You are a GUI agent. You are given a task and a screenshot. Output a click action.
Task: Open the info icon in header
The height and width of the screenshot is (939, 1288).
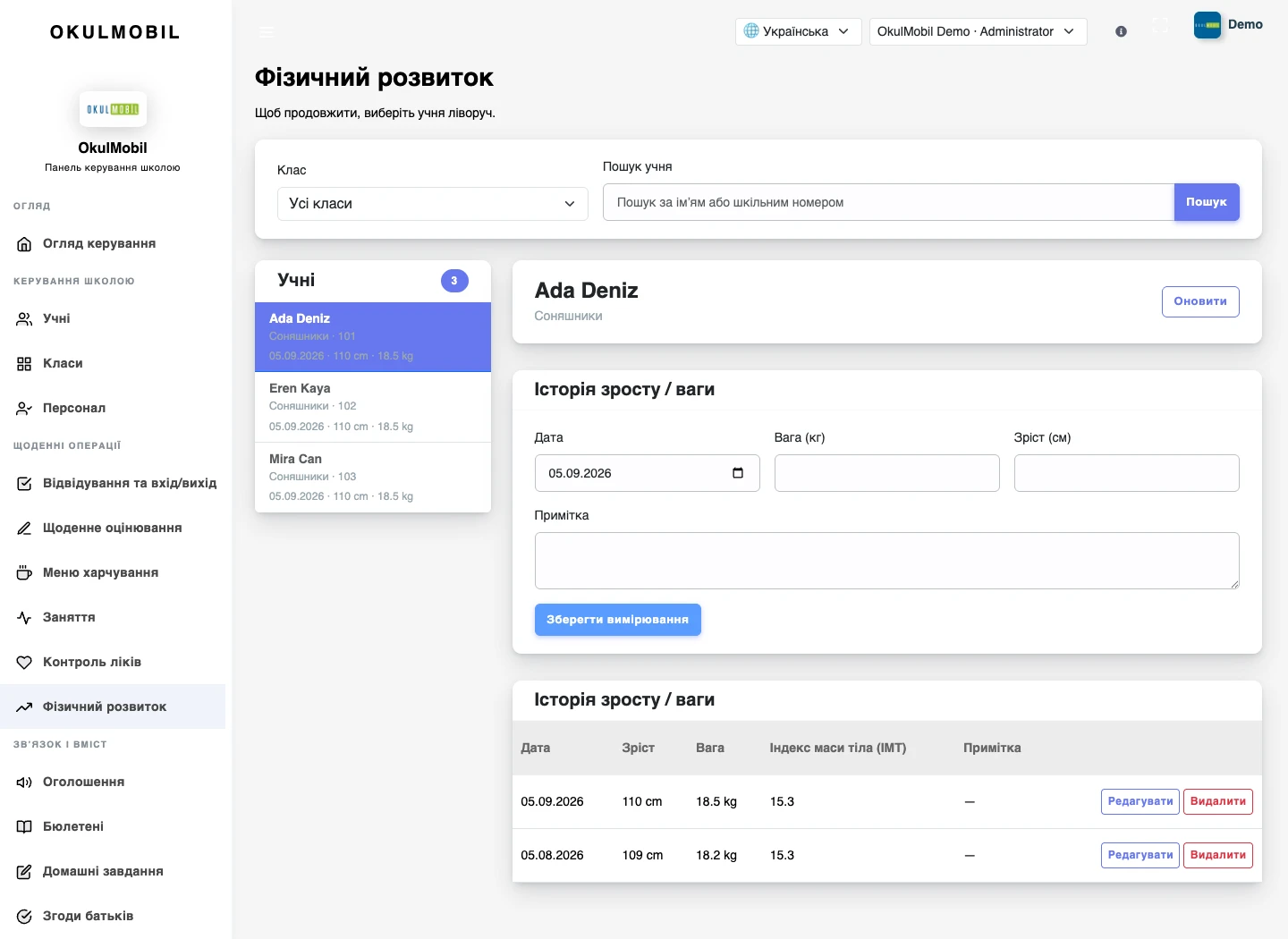1121,31
